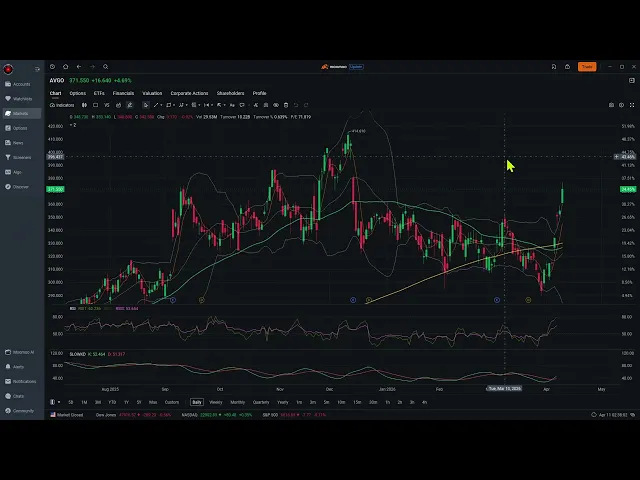Select the Max range
This screenshot has height=480, width=640.
(x=153, y=402)
